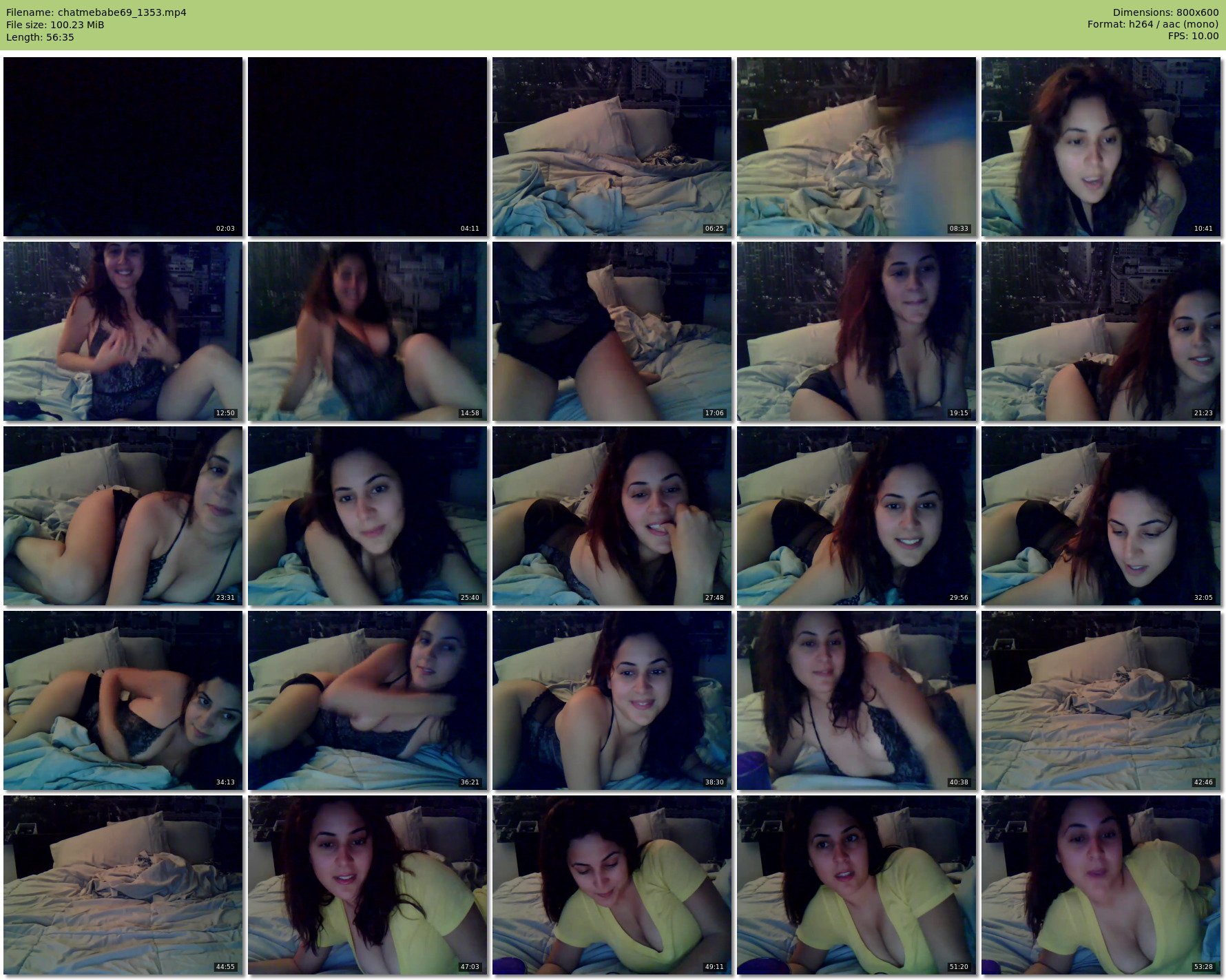
Task: Choose the thumbnail at 12:50
Action: [x=123, y=331]
